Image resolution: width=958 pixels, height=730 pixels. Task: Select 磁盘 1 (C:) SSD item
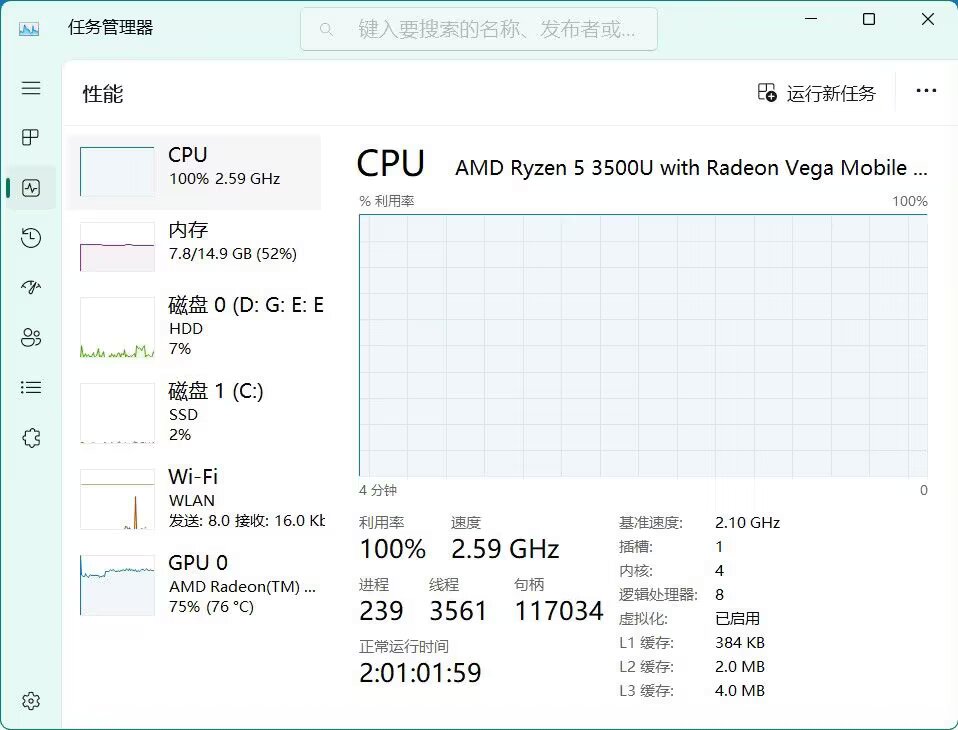[194, 412]
